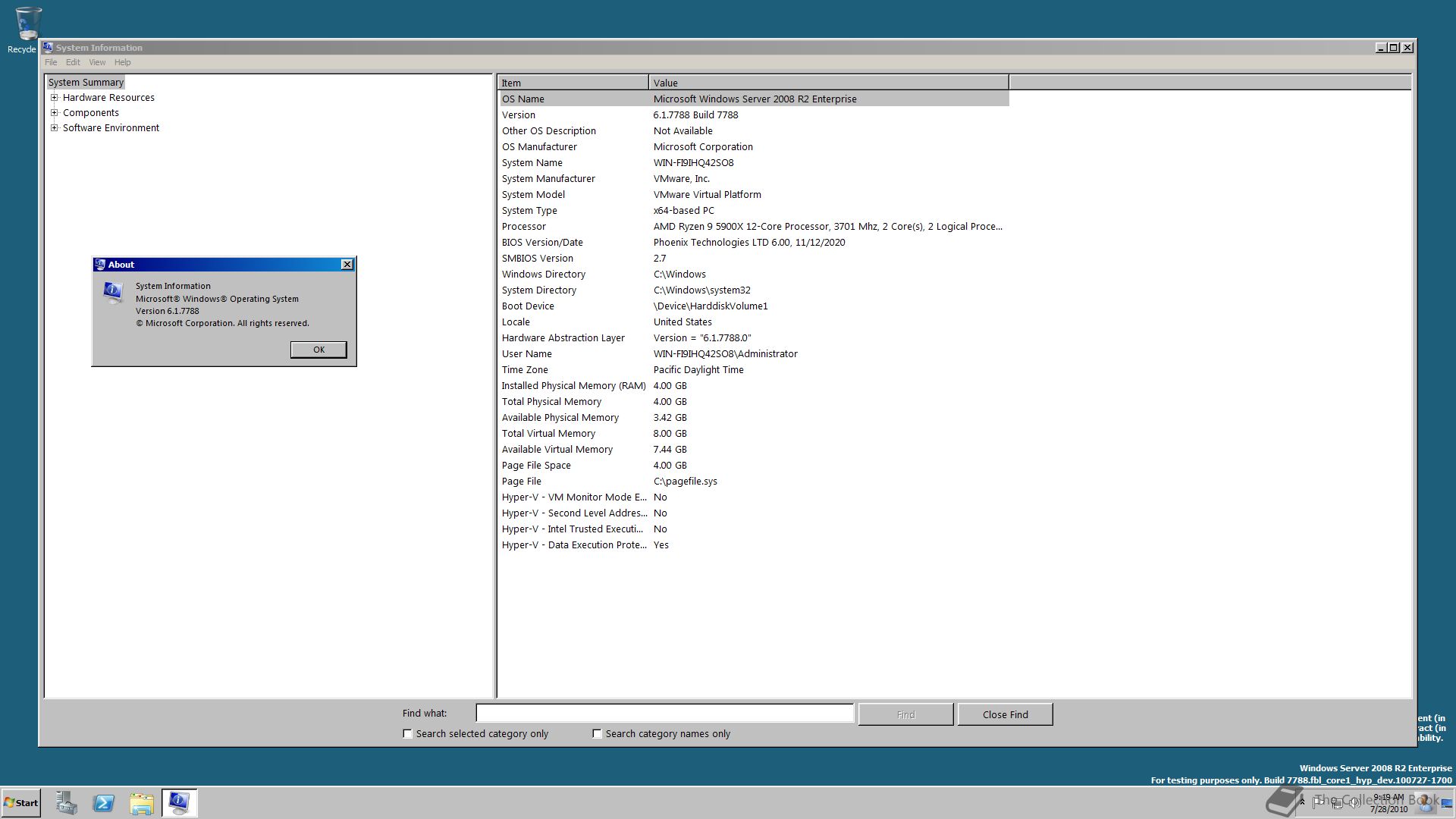
Task: Select the C:\pagefile.sys value
Action: (686, 482)
